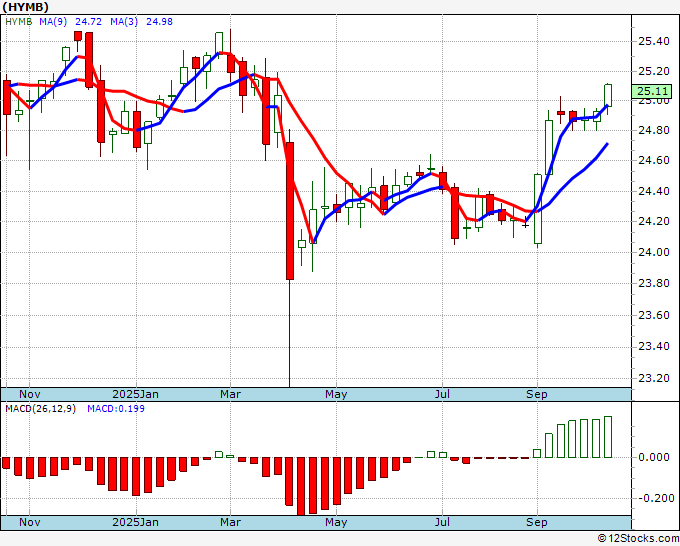Click Jul on the MACD panel time axis
Screen dimensions: 680x546
pyautogui.click(x=442, y=522)
